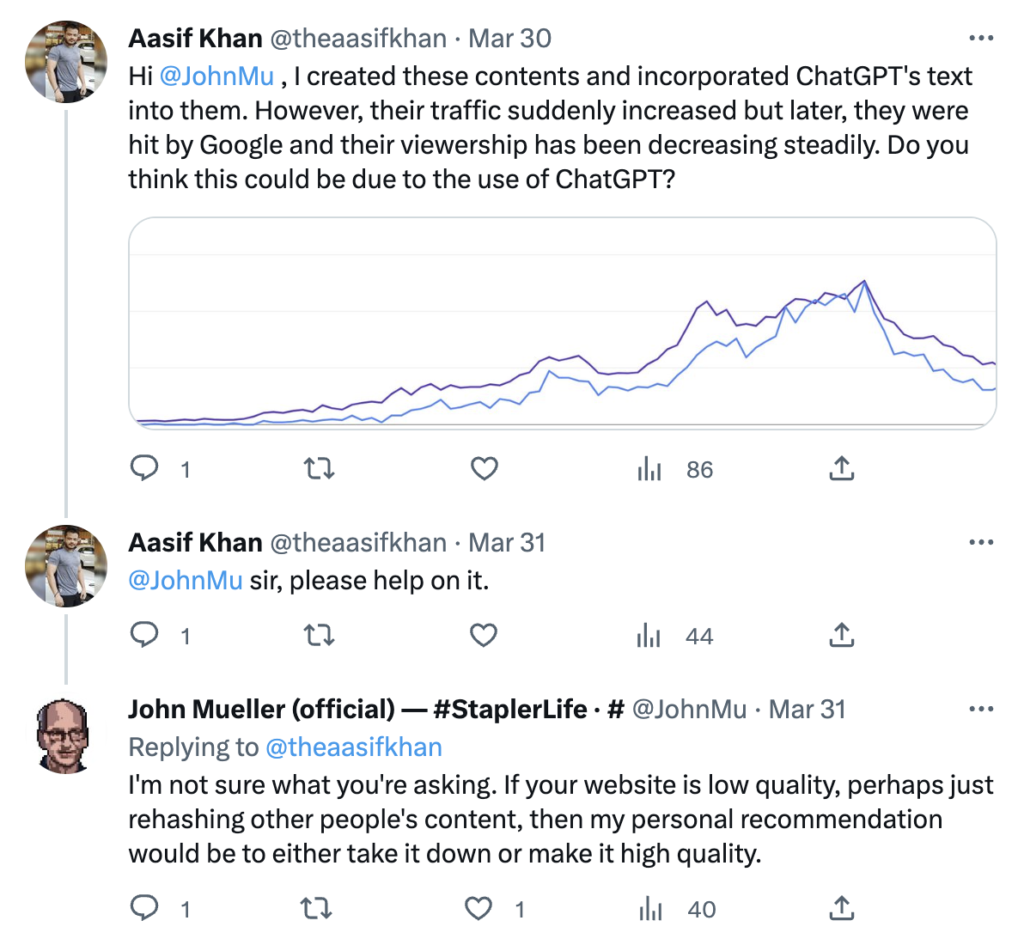The width and height of the screenshot is (1024, 945).
Task: Retweet the 'please help on it' tweet
Action: (x=319, y=635)
